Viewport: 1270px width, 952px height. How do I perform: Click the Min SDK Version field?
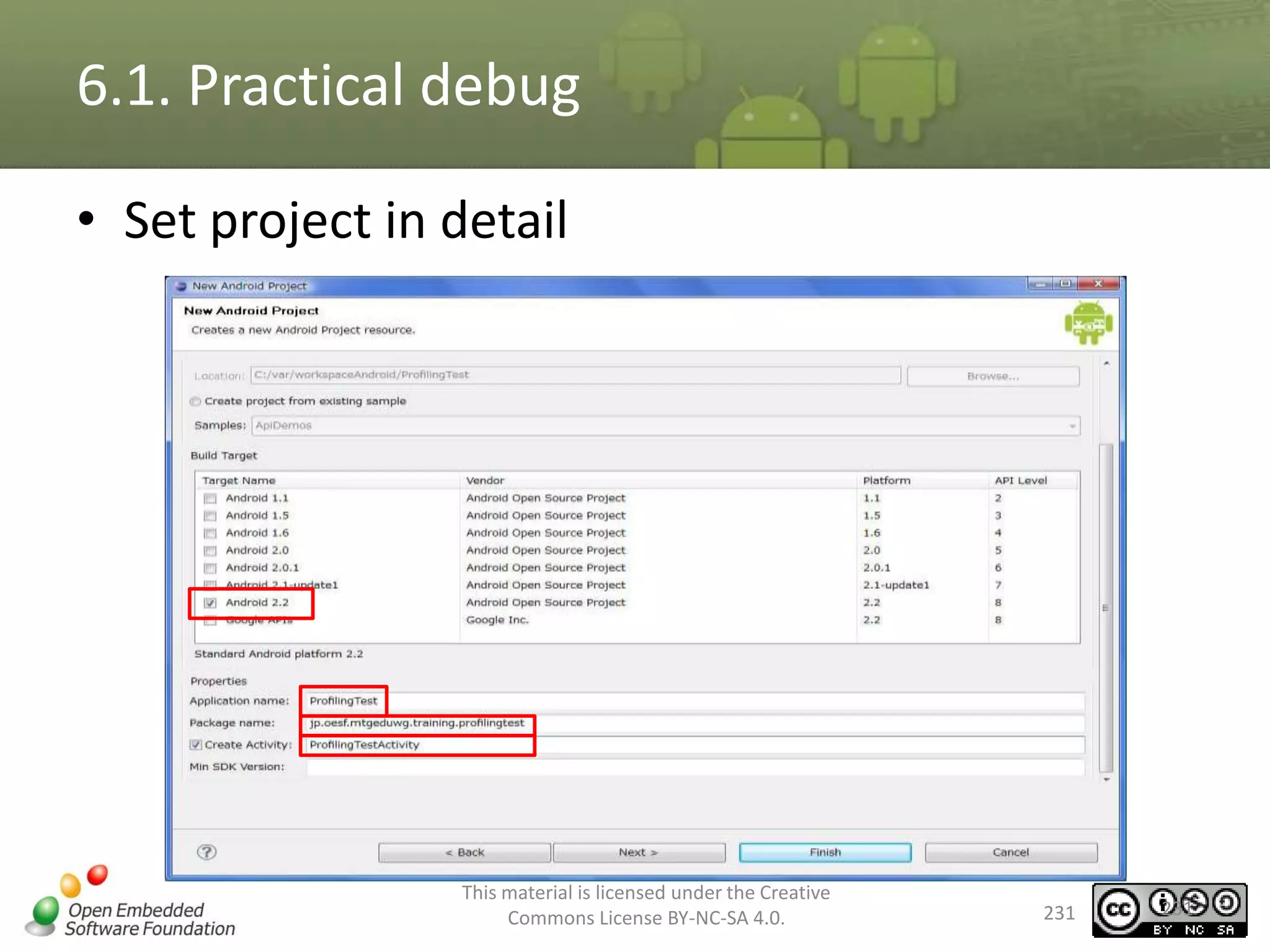(x=695, y=767)
